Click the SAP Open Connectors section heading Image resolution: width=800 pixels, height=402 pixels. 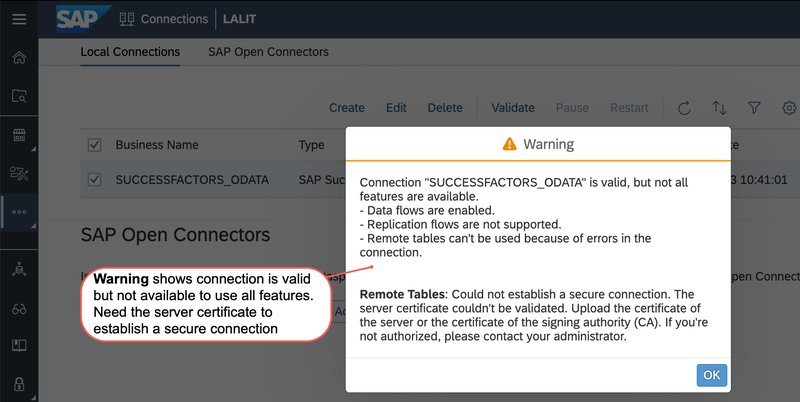pyautogui.click(x=176, y=235)
